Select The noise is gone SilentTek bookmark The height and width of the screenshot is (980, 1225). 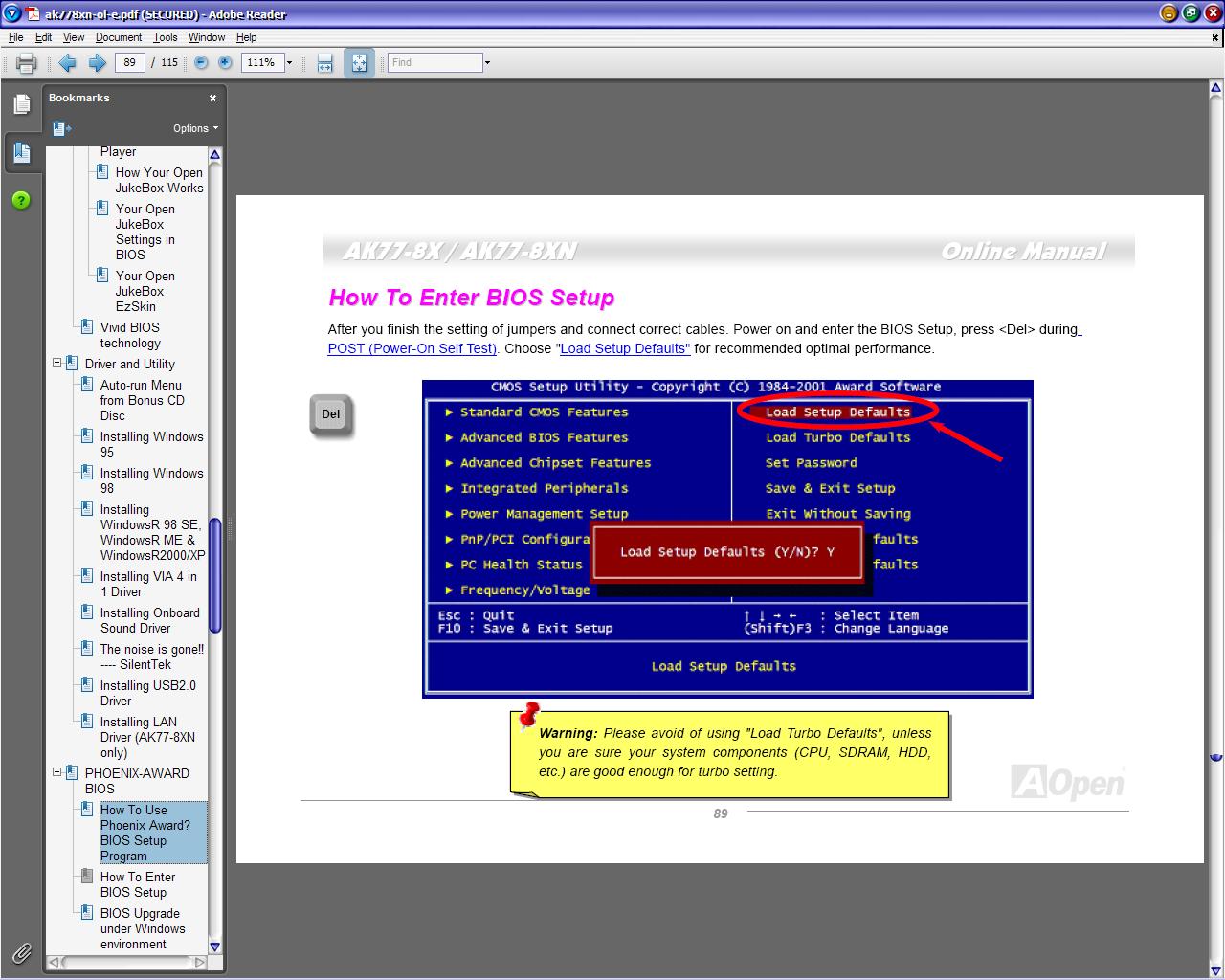(151, 657)
